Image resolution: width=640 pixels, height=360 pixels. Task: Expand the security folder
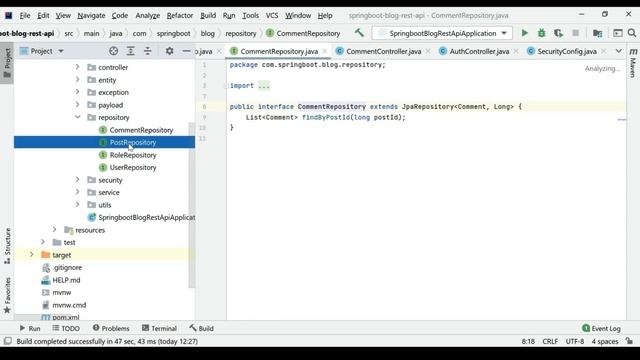(78, 180)
